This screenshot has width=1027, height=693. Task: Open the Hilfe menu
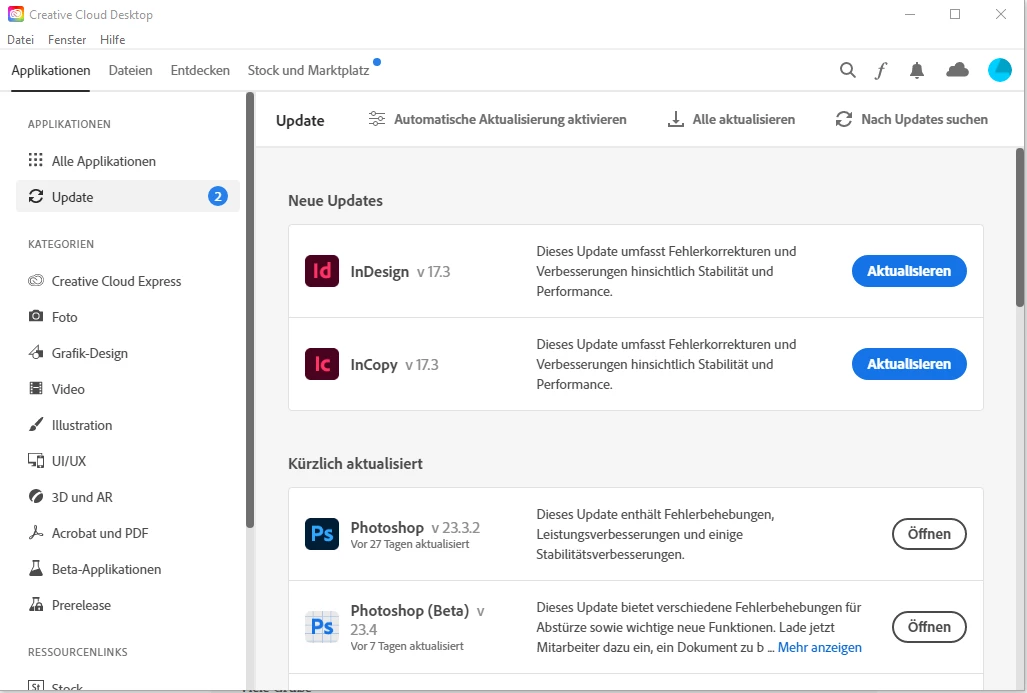(x=113, y=39)
